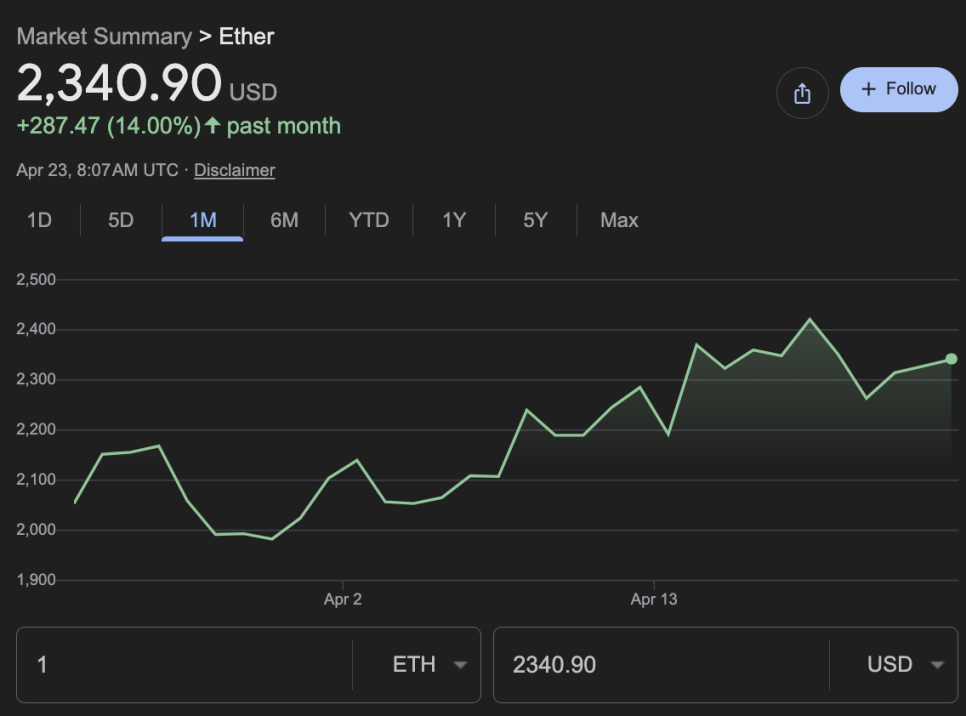966x716 pixels.
Task: Click the share icon button
Action: point(801,93)
